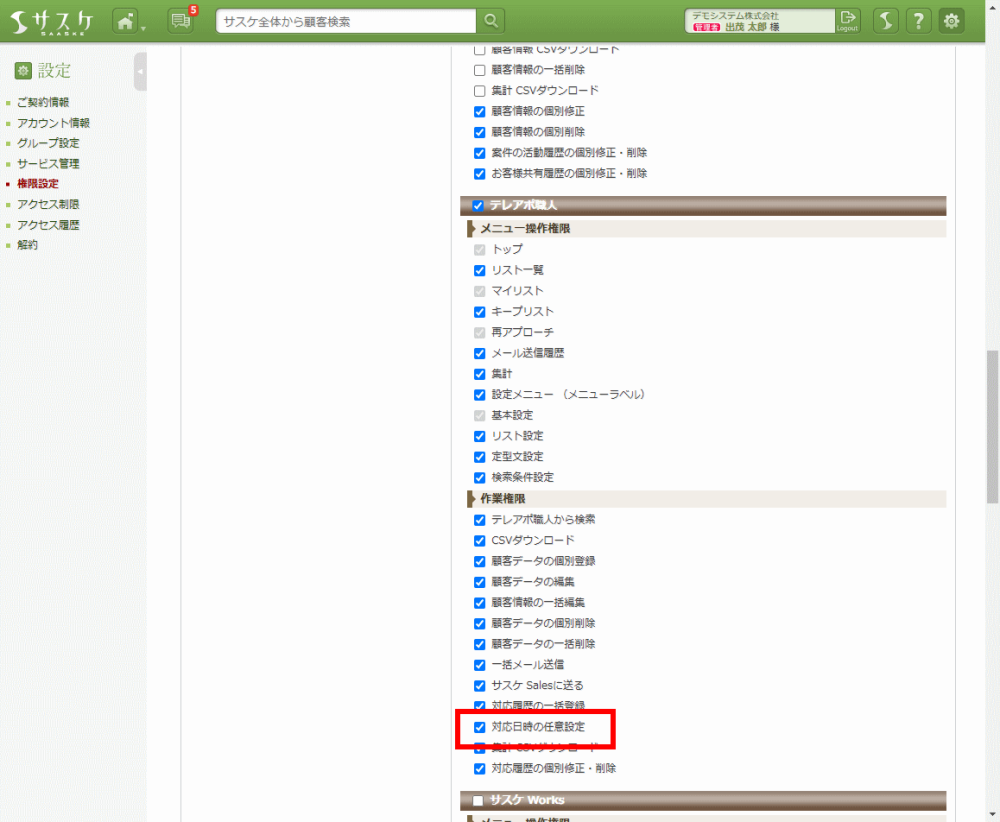Open アクセス履歴 in the sidebar
Screen dimensions: 1000x822
[48, 224]
